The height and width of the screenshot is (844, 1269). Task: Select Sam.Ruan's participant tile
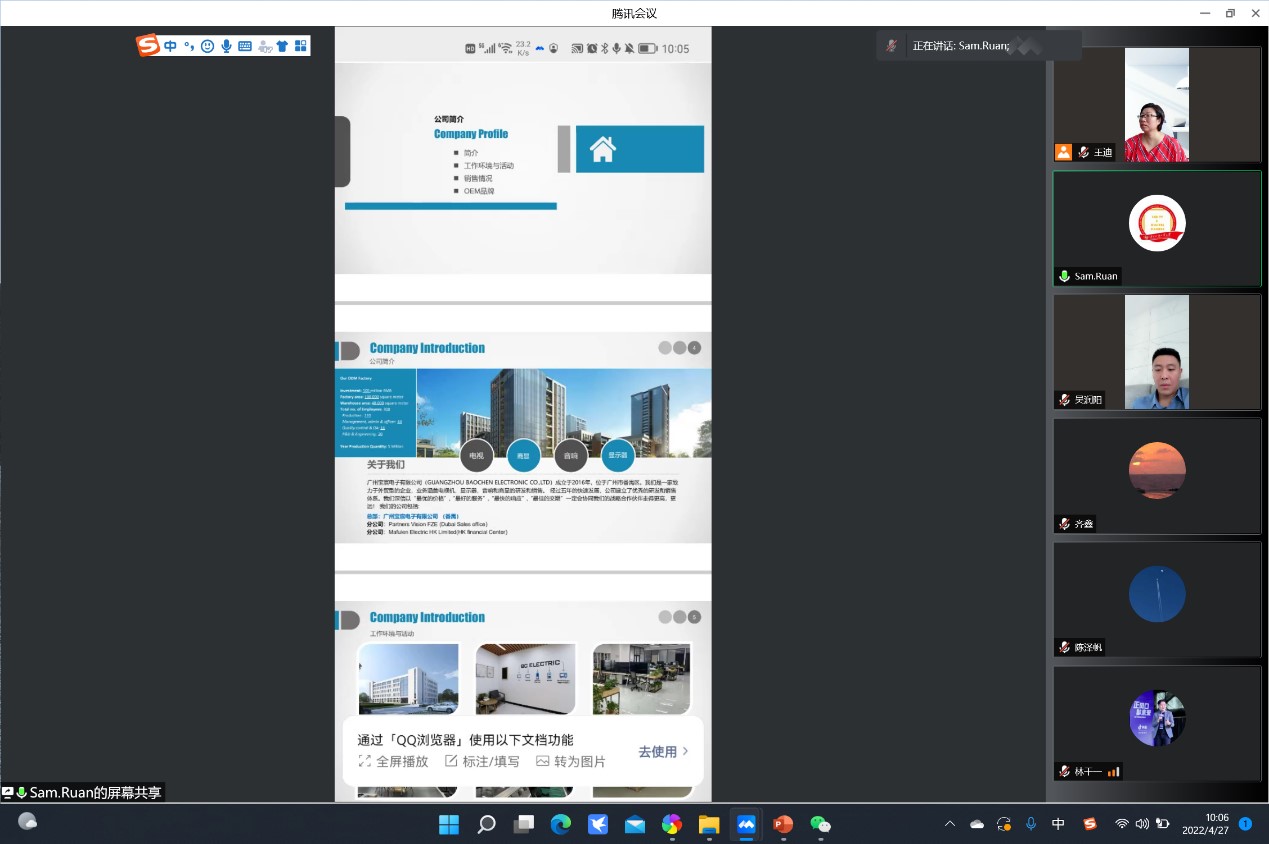point(1157,228)
